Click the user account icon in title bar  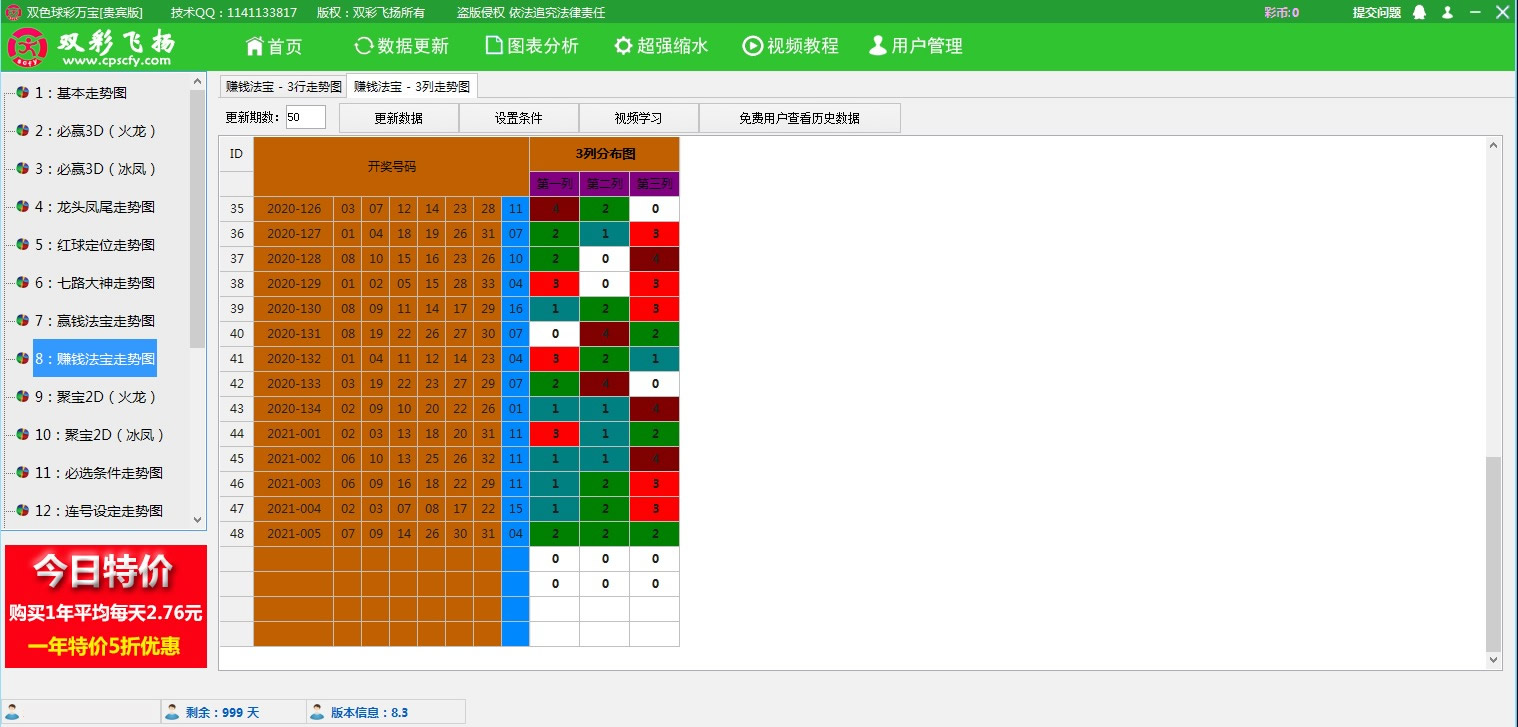pyautogui.click(x=1447, y=12)
